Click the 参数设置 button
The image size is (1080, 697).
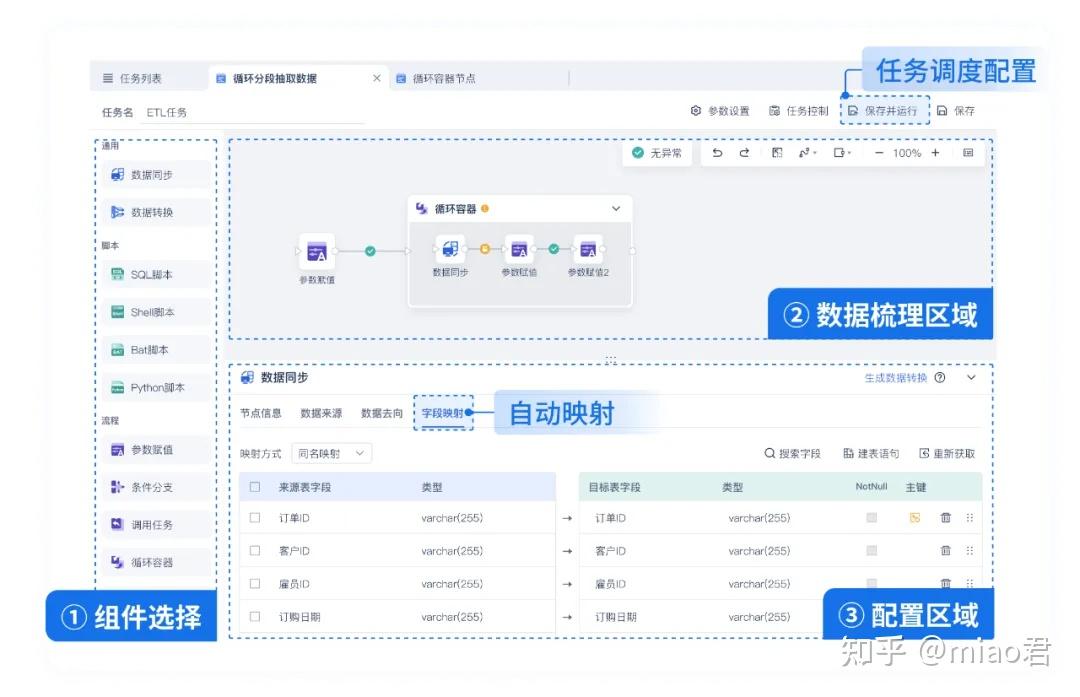pyautogui.click(x=720, y=111)
